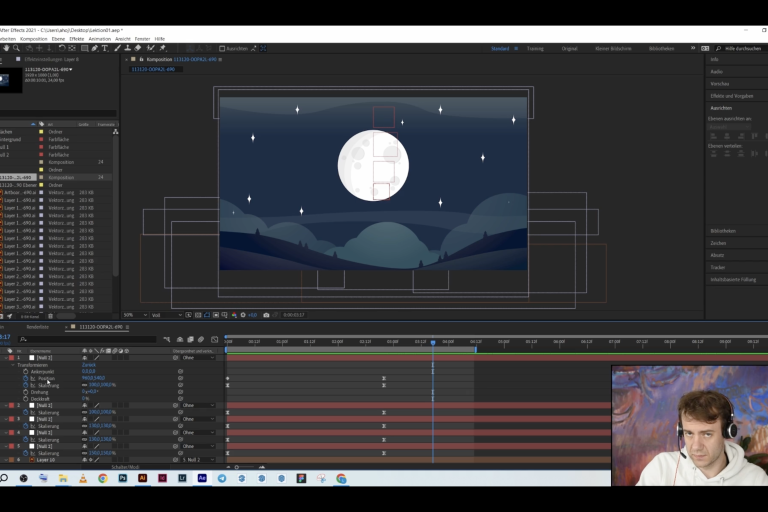The height and width of the screenshot is (512, 768).
Task: Open the 50% magnification dropdown
Action: tap(132, 315)
